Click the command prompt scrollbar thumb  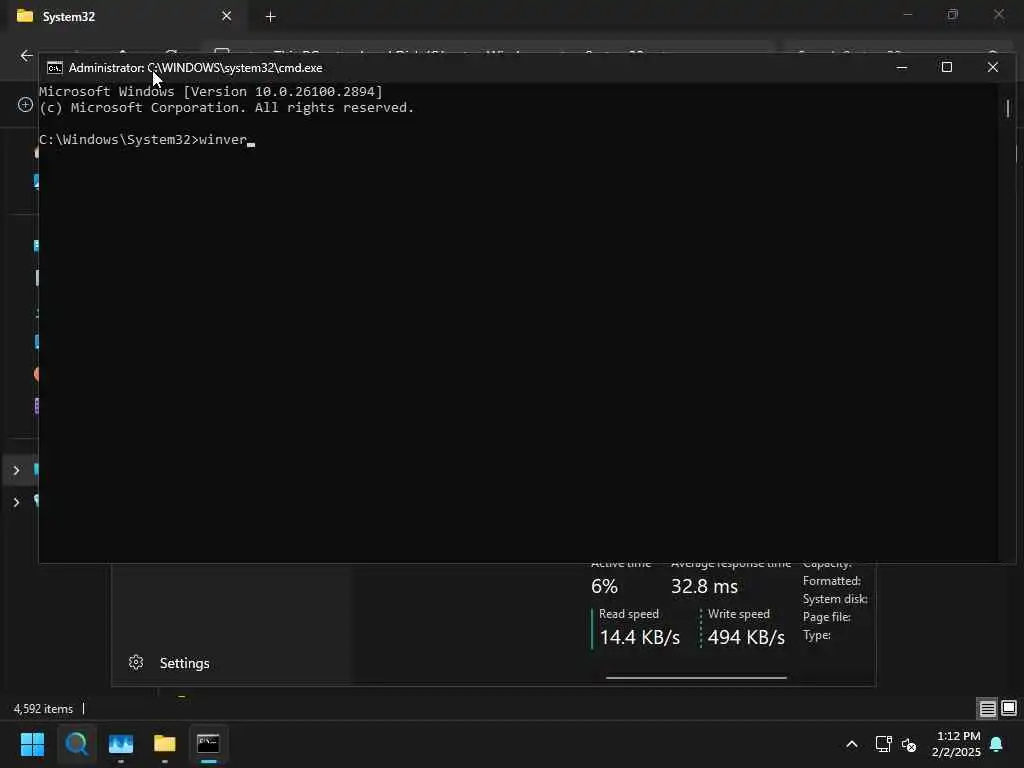(x=1008, y=108)
